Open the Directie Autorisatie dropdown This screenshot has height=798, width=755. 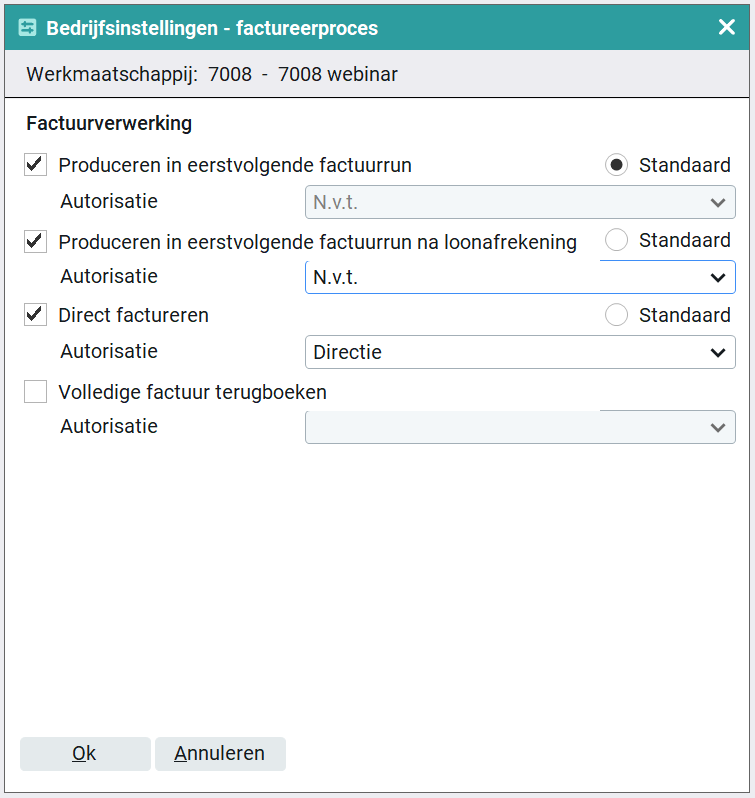(x=520, y=352)
